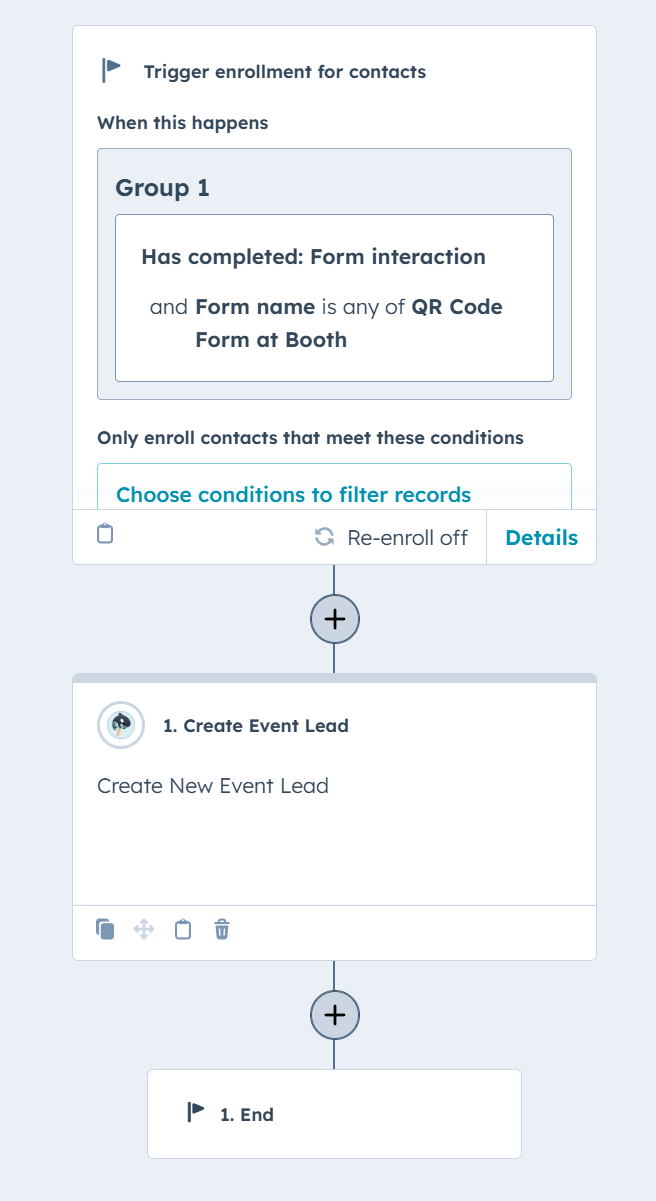Image resolution: width=656 pixels, height=1201 pixels.
Task: Select the Create New Event Lead description
Action: (213, 786)
